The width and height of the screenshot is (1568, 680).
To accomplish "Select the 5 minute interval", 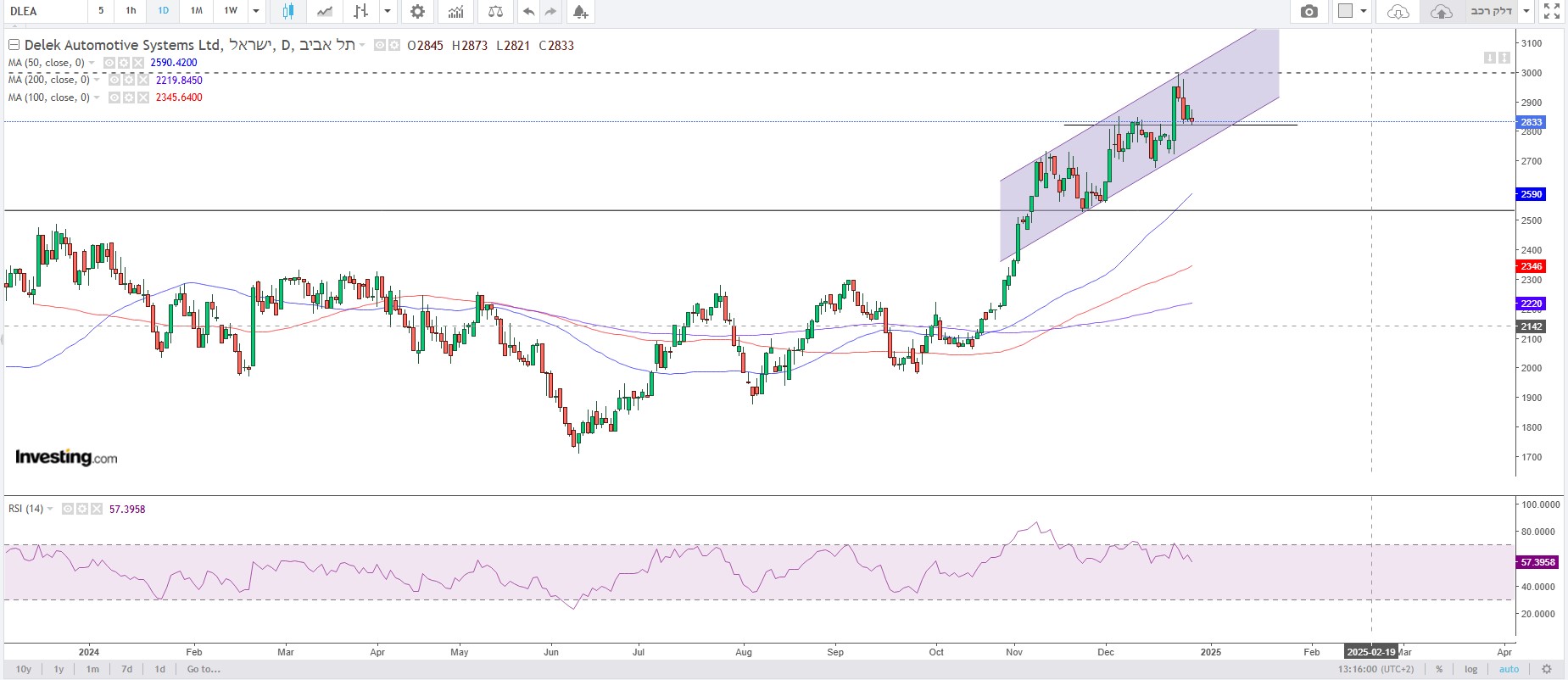I will (101, 11).
